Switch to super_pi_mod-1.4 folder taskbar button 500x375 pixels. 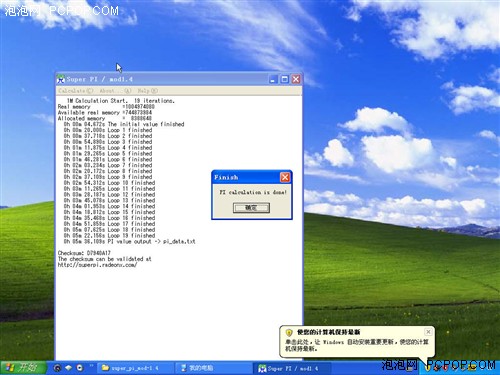(x=135, y=368)
